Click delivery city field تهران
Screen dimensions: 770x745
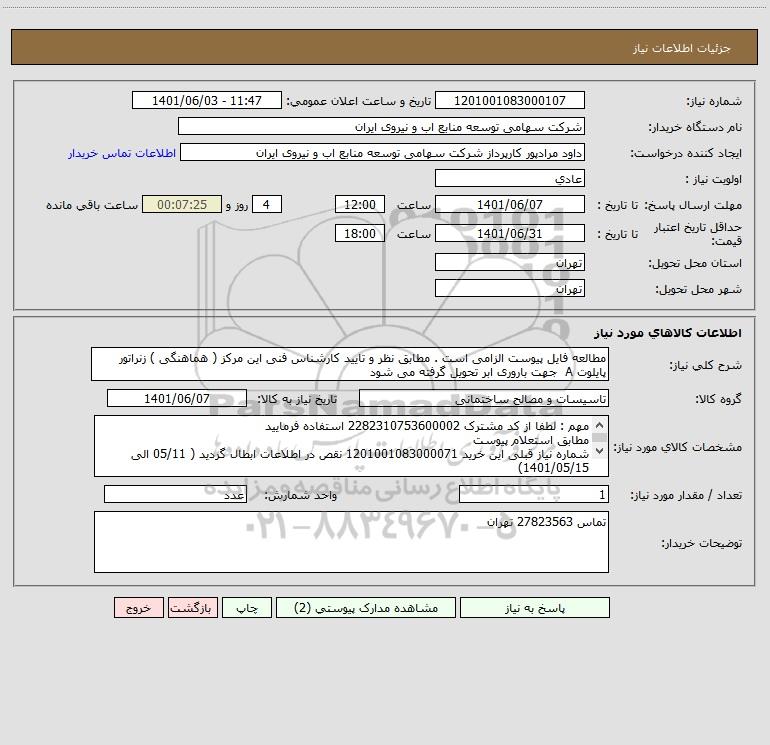pos(510,288)
